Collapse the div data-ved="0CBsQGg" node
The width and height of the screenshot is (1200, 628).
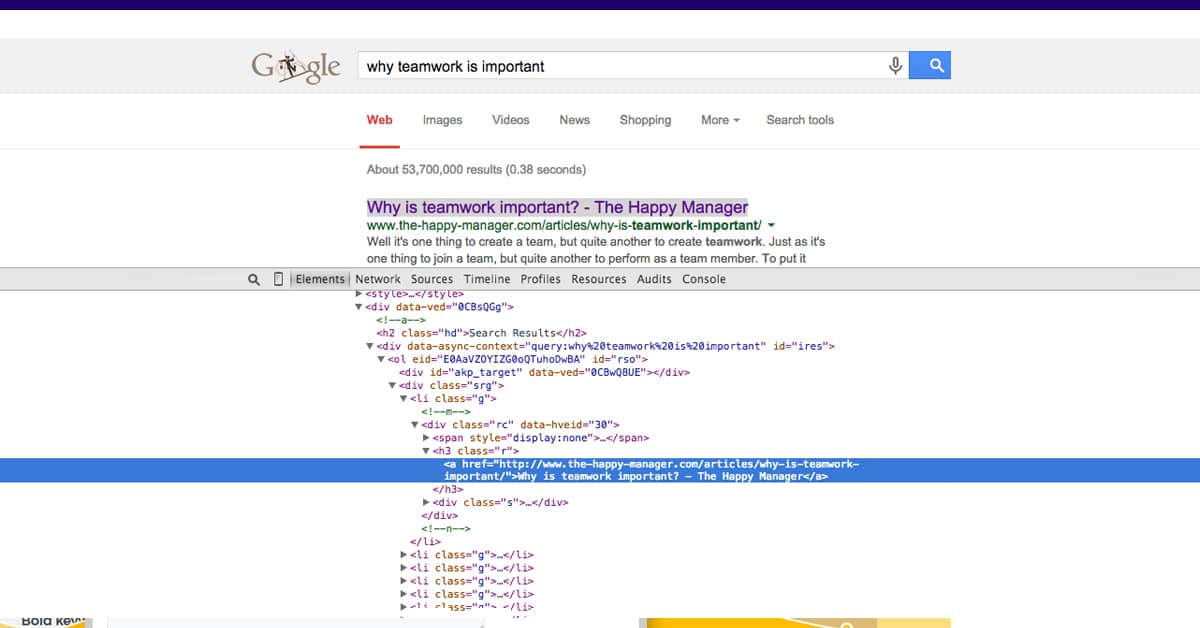coord(359,307)
